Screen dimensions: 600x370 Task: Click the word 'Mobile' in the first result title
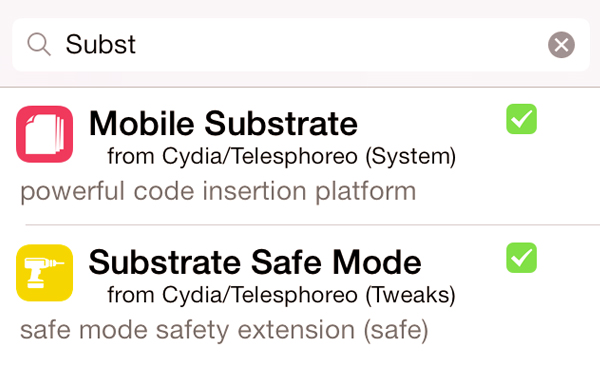pyautogui.click(x=142, y=123)
